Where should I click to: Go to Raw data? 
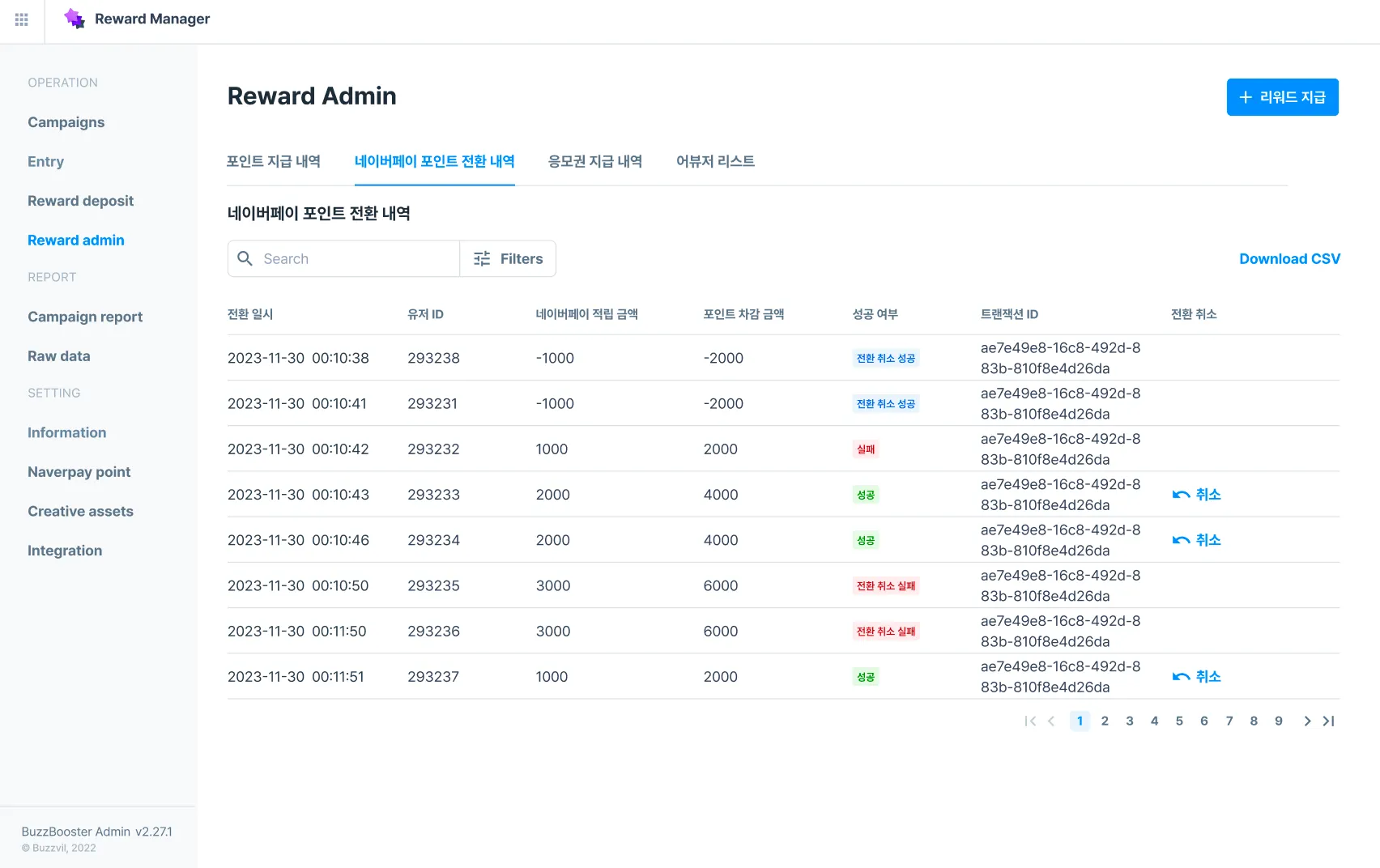[59, 355]
